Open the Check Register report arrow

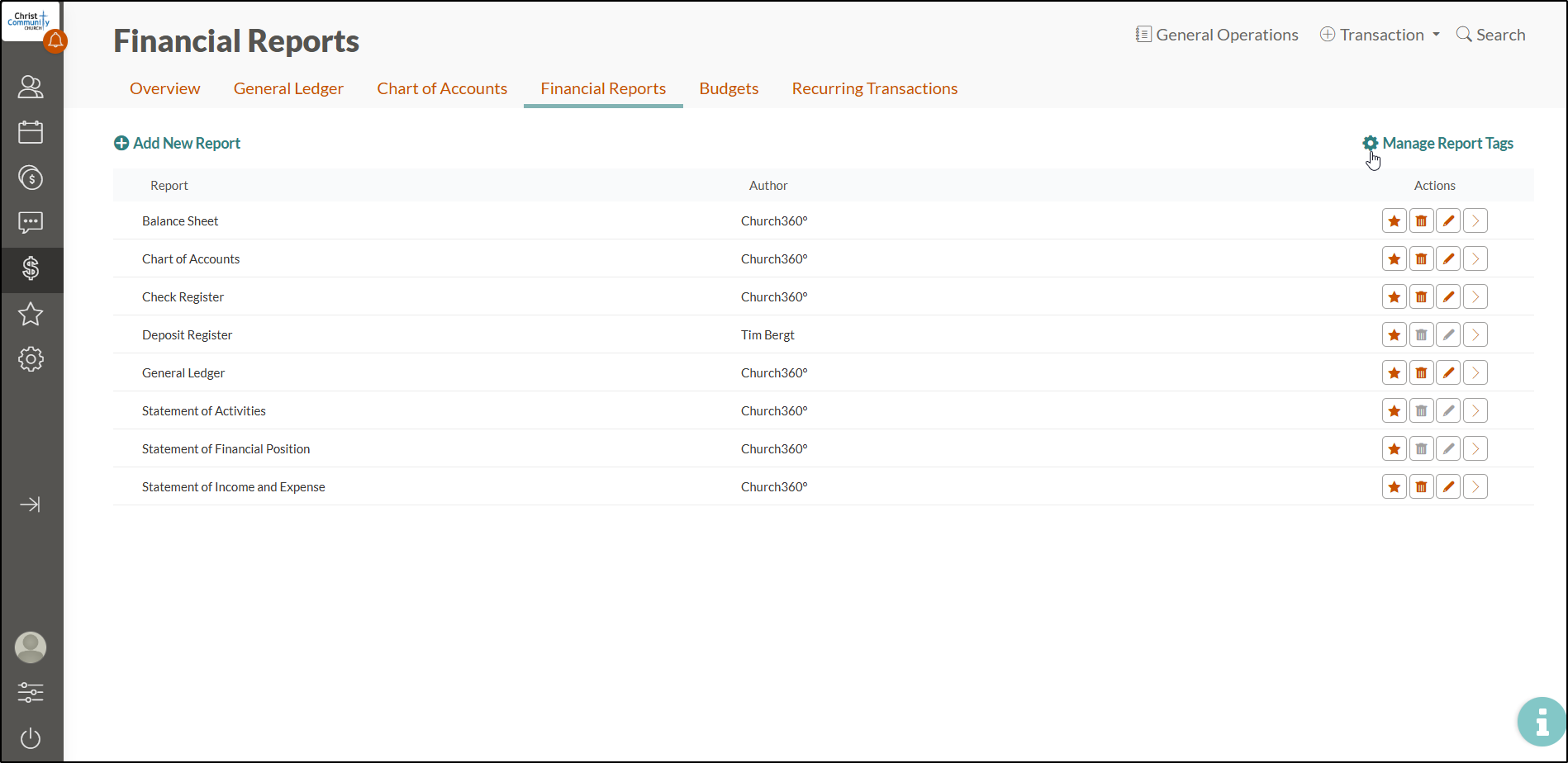[1475, 297]
